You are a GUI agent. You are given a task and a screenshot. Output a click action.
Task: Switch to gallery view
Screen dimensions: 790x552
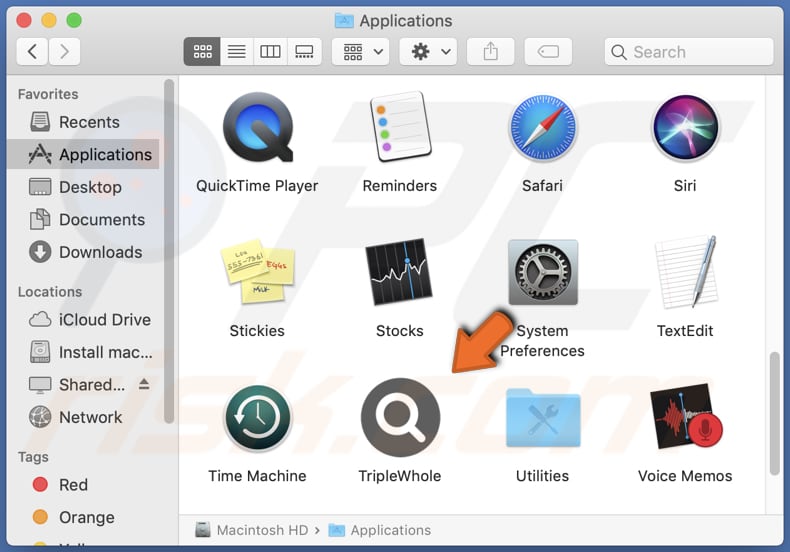click(x=304, y=51)
